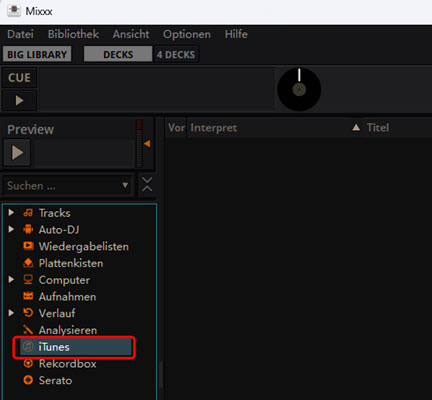The width and height of the screenshot is (432, 400).
Task: Select Tracks in the library sidebar
Action: [x=54, y=213]
